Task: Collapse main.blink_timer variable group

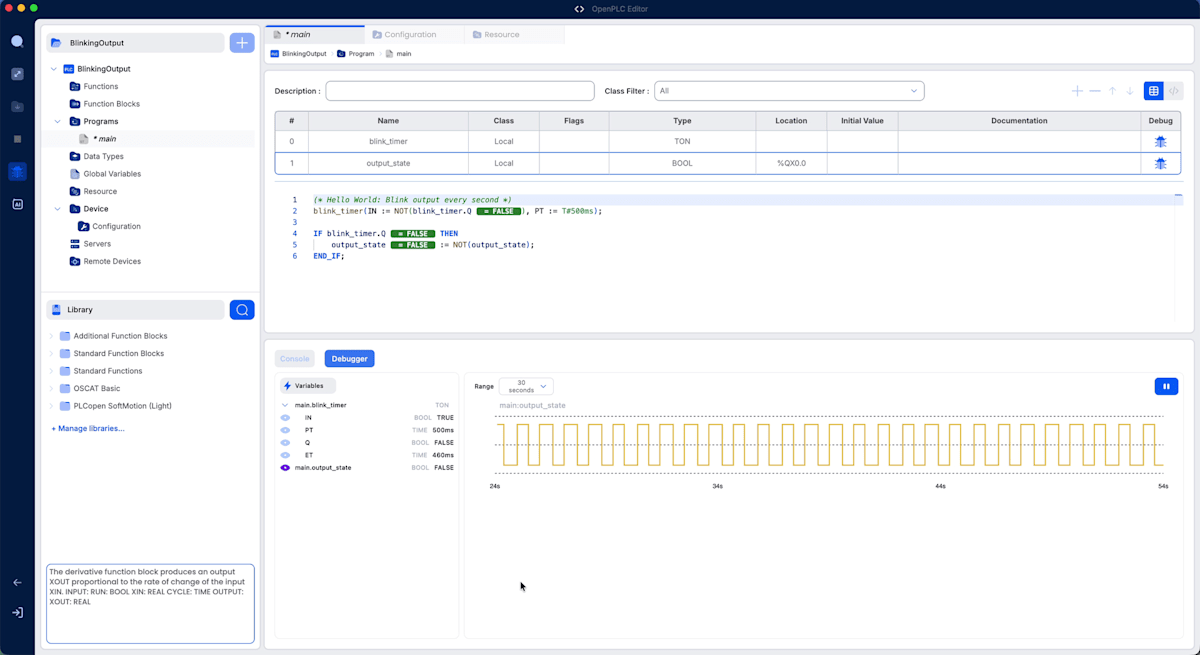Action: point(285,405)
